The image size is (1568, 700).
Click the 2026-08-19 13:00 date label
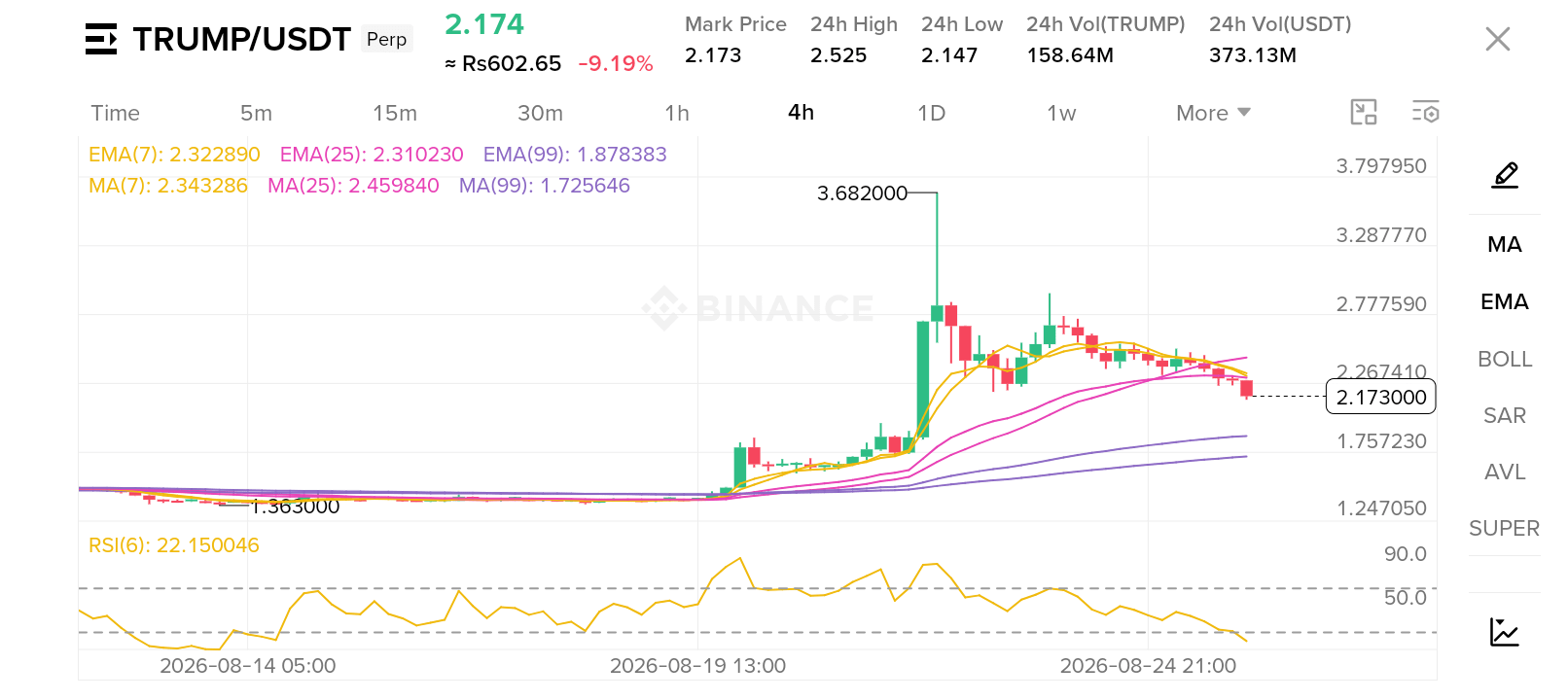[x=697, y=666]
